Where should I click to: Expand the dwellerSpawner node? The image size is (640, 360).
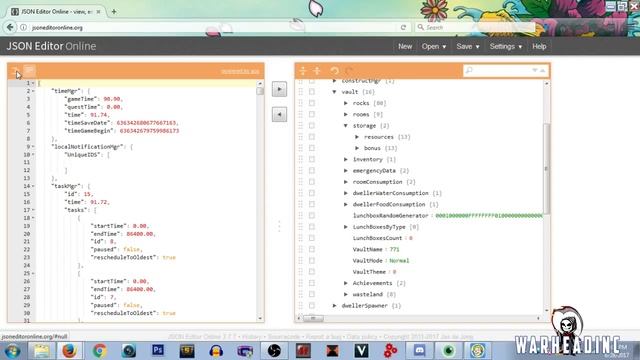click(x=334, y=305)
